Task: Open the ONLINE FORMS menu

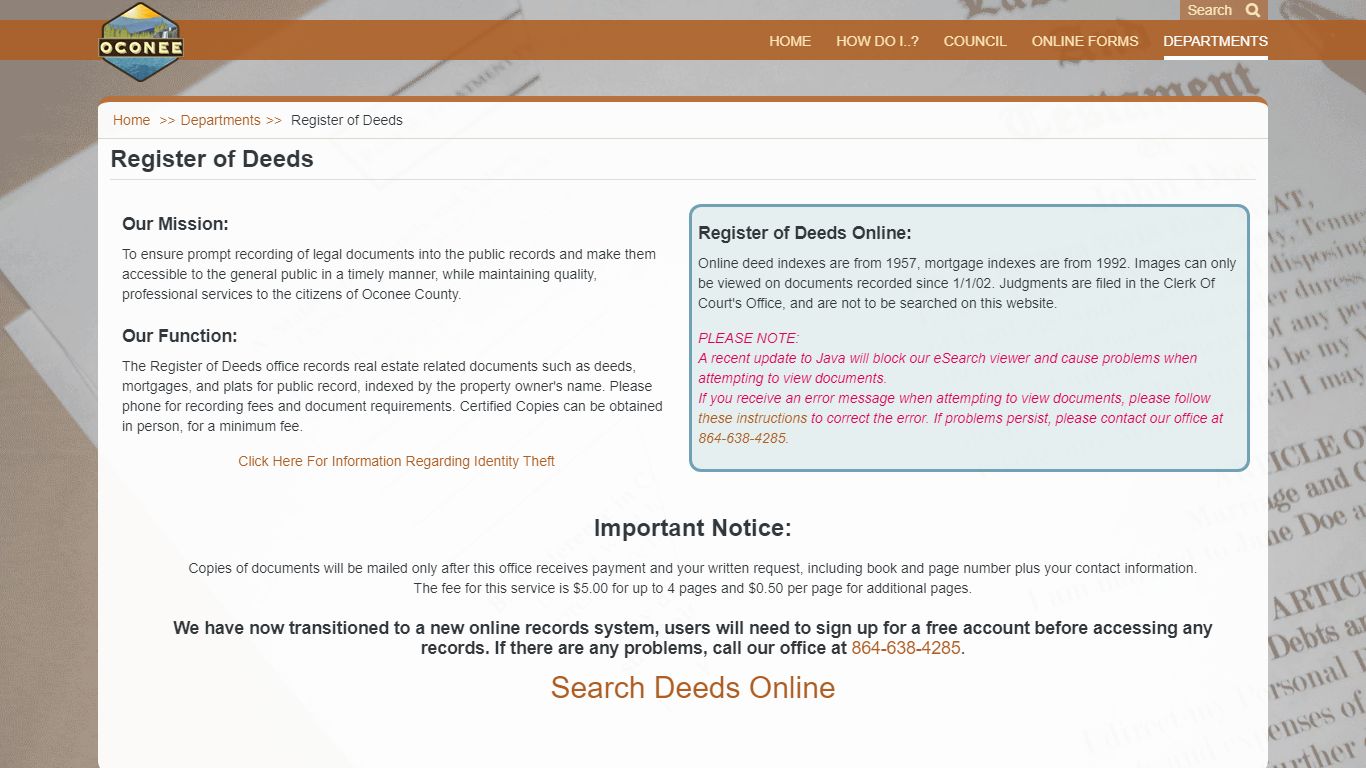Action: coord(1085,41)
